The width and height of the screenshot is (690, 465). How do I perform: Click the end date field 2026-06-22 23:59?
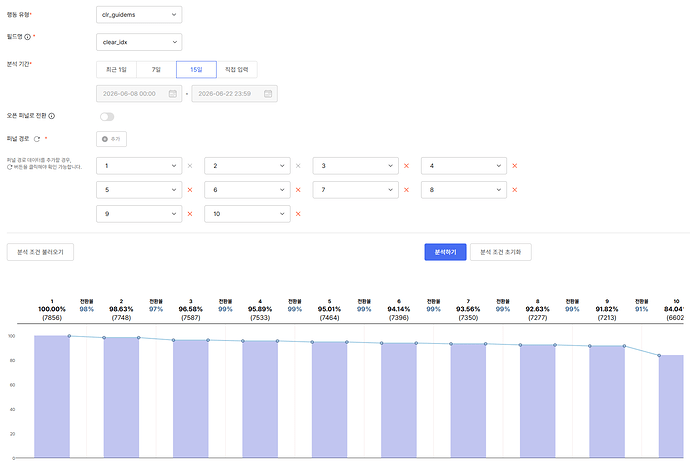(234, 94)
